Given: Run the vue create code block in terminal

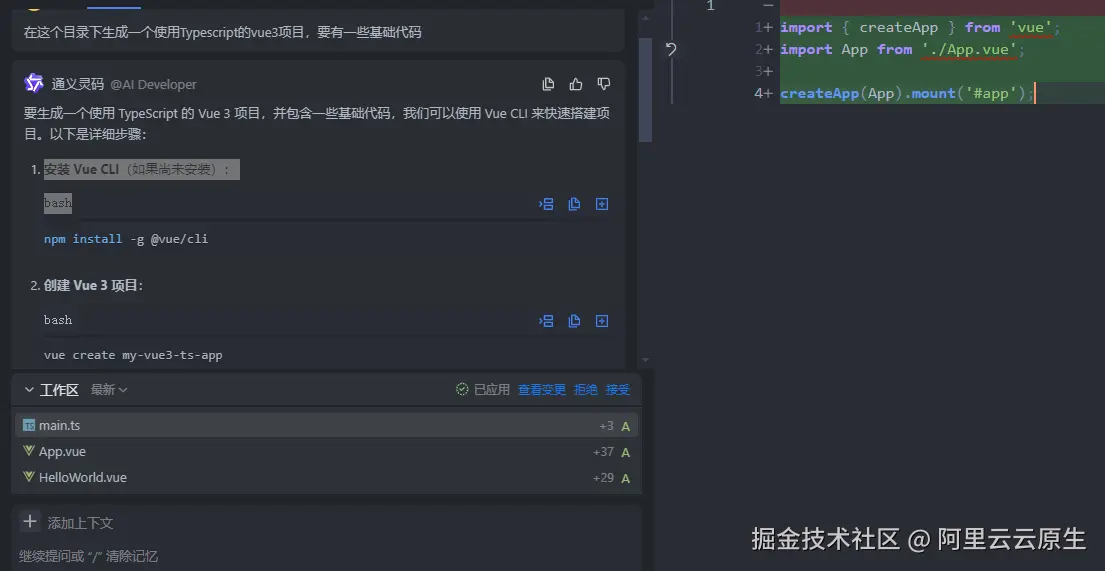Looking at the screenshot, I should 546,321.
